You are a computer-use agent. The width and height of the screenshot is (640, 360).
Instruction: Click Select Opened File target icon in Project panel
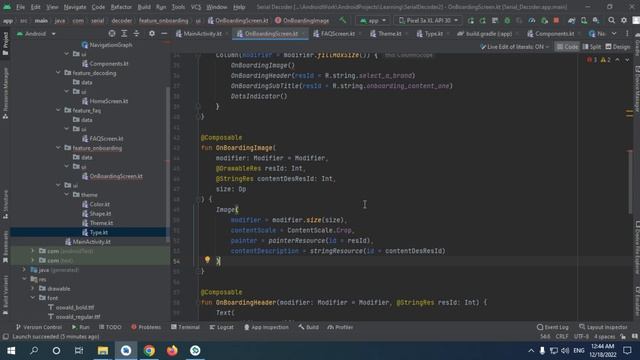tap(112, 33)
